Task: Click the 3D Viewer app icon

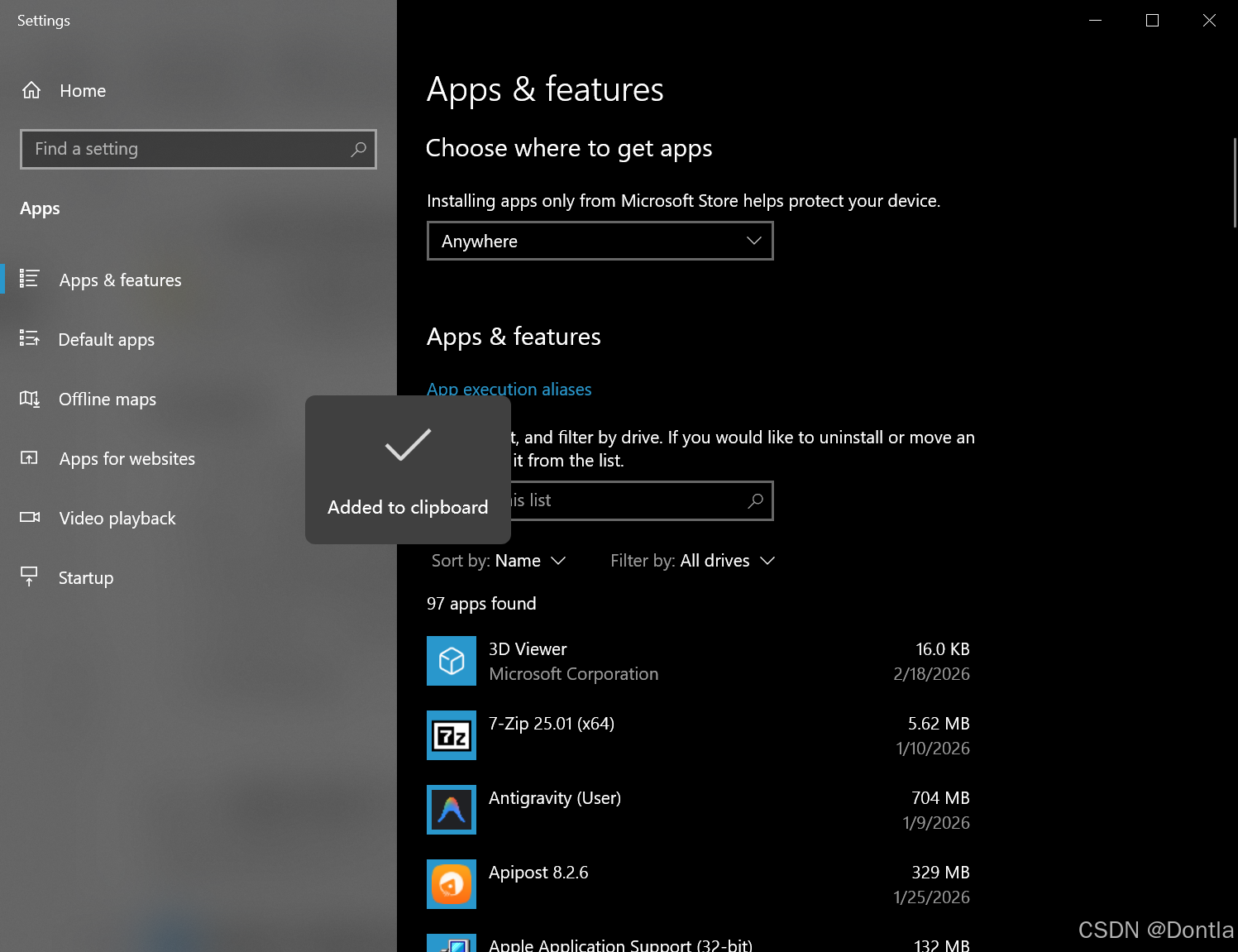Action: 452,661
